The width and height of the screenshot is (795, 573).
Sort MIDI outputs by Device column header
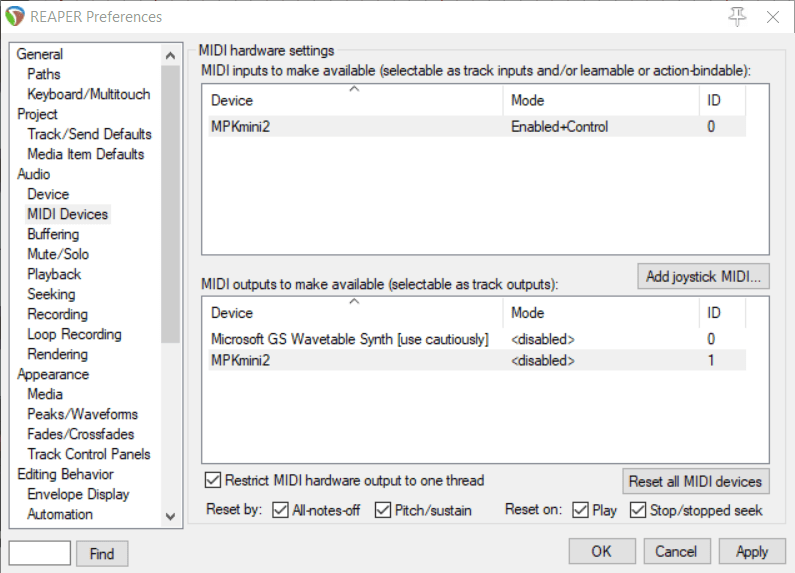click(x=353, y=313)
